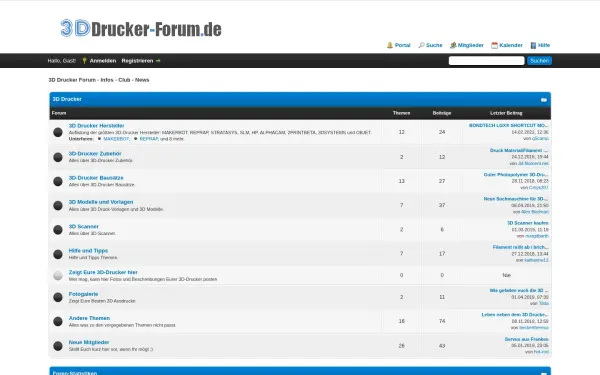This screenshot has height=375, width=600.
Task: Open last post Neue Suchmaschine für 3D
Action: (x=516, y=199)
